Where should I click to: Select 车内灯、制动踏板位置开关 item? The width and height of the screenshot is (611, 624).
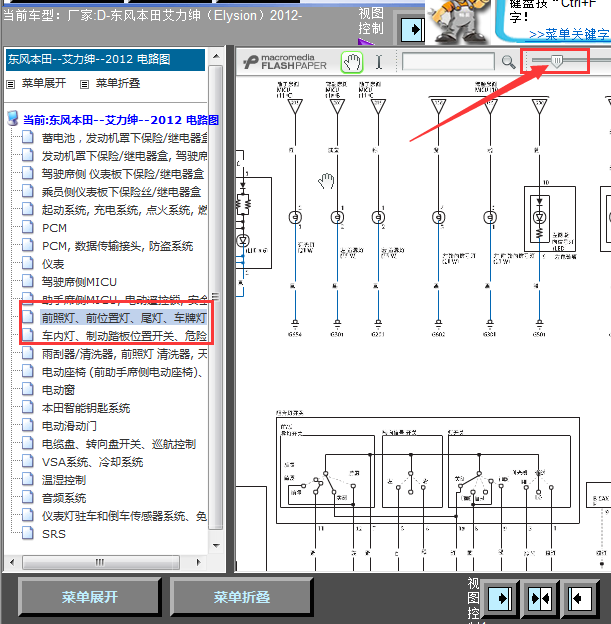(124, 336)
